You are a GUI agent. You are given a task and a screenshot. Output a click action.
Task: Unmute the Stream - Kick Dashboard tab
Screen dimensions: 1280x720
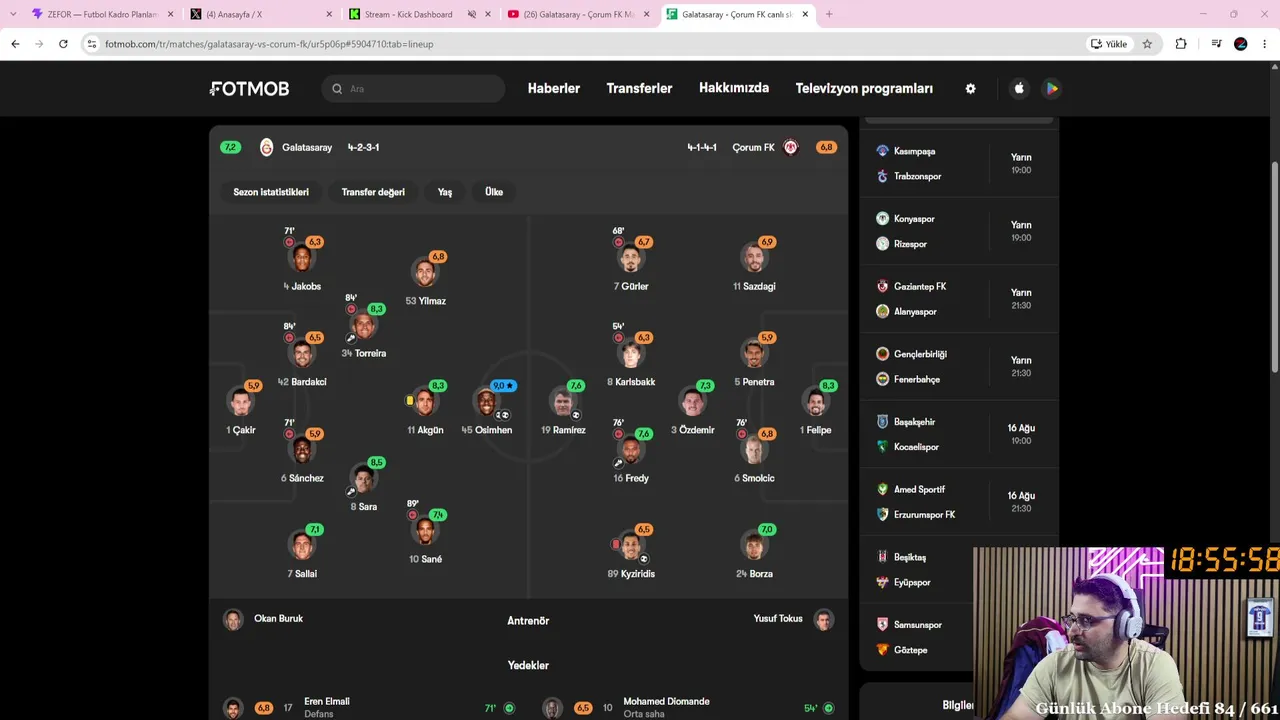tap(472, 15)
